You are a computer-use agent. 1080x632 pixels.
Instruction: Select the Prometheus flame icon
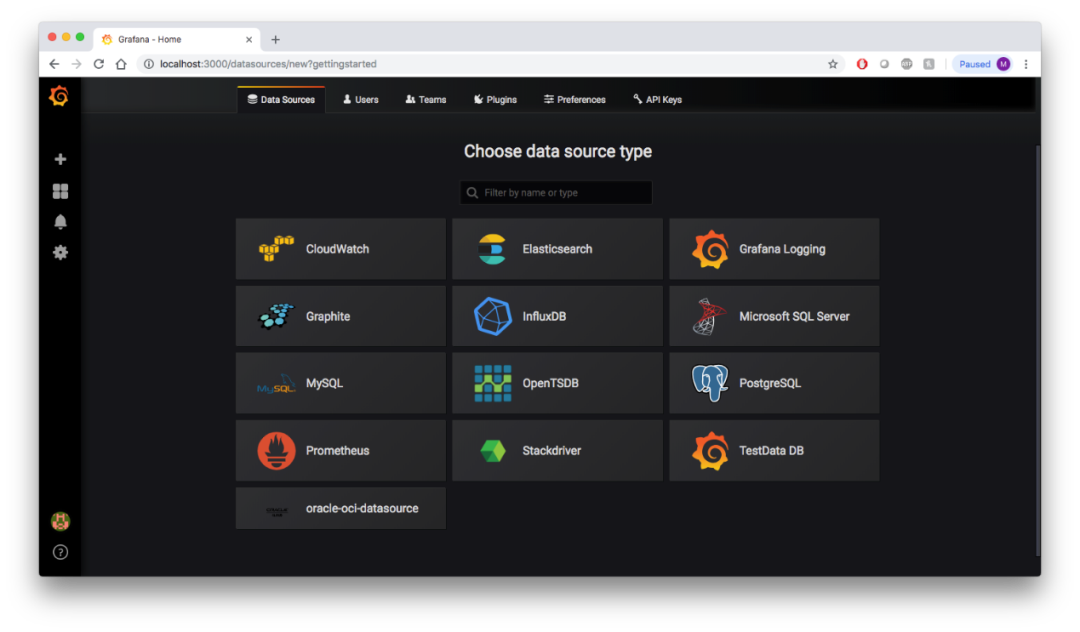(276, 450)
